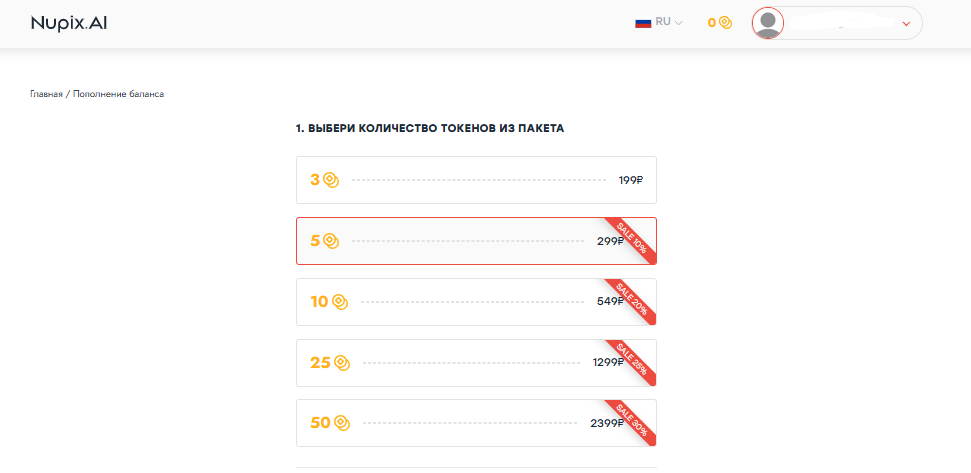Select the 5 tokens package

[476, 241]
